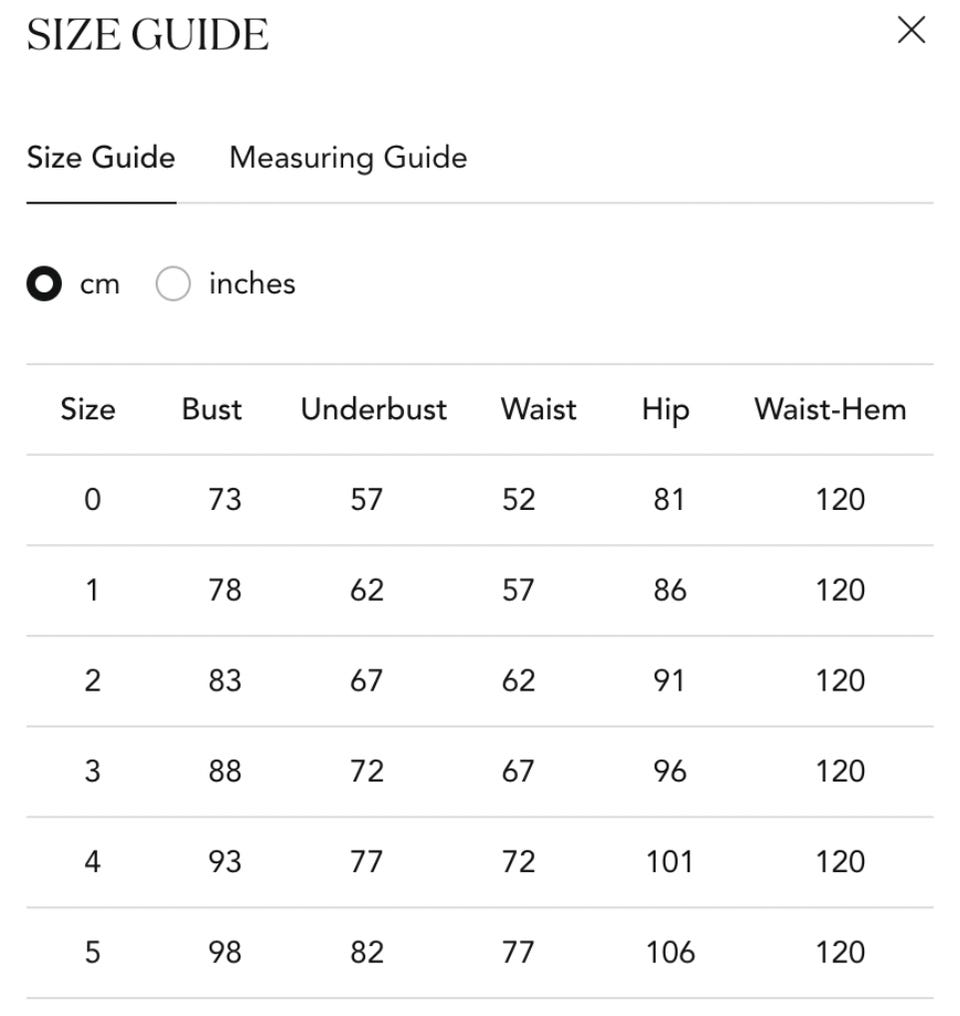Click the hip value 101
The image size is (960, 1016).
670,862
